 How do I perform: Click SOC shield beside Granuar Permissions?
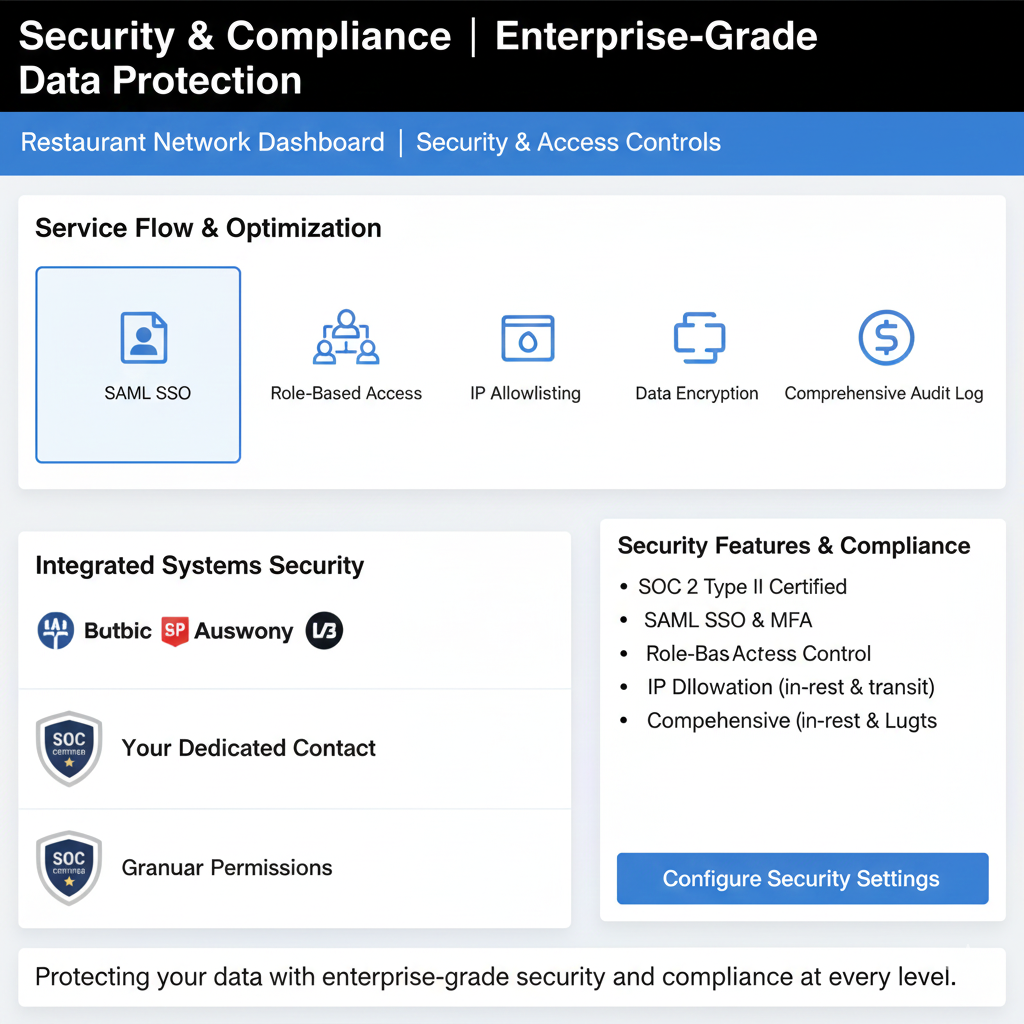(69, 868)
